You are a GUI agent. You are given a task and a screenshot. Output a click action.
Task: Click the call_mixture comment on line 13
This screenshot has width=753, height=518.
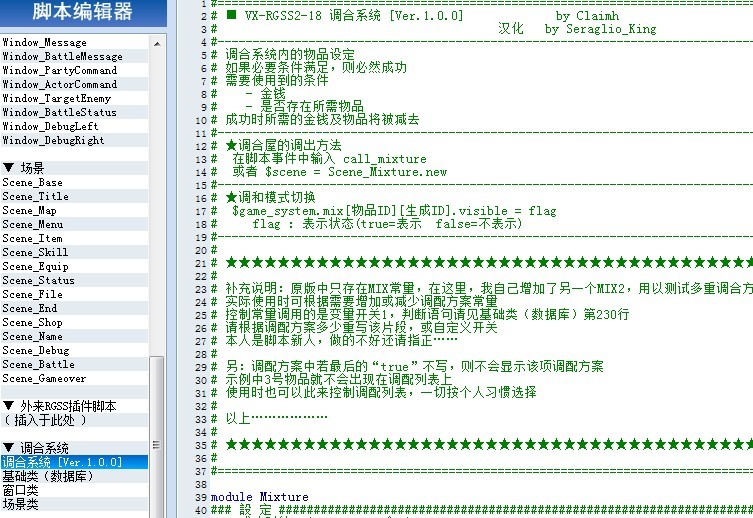[x=384, y=159]
